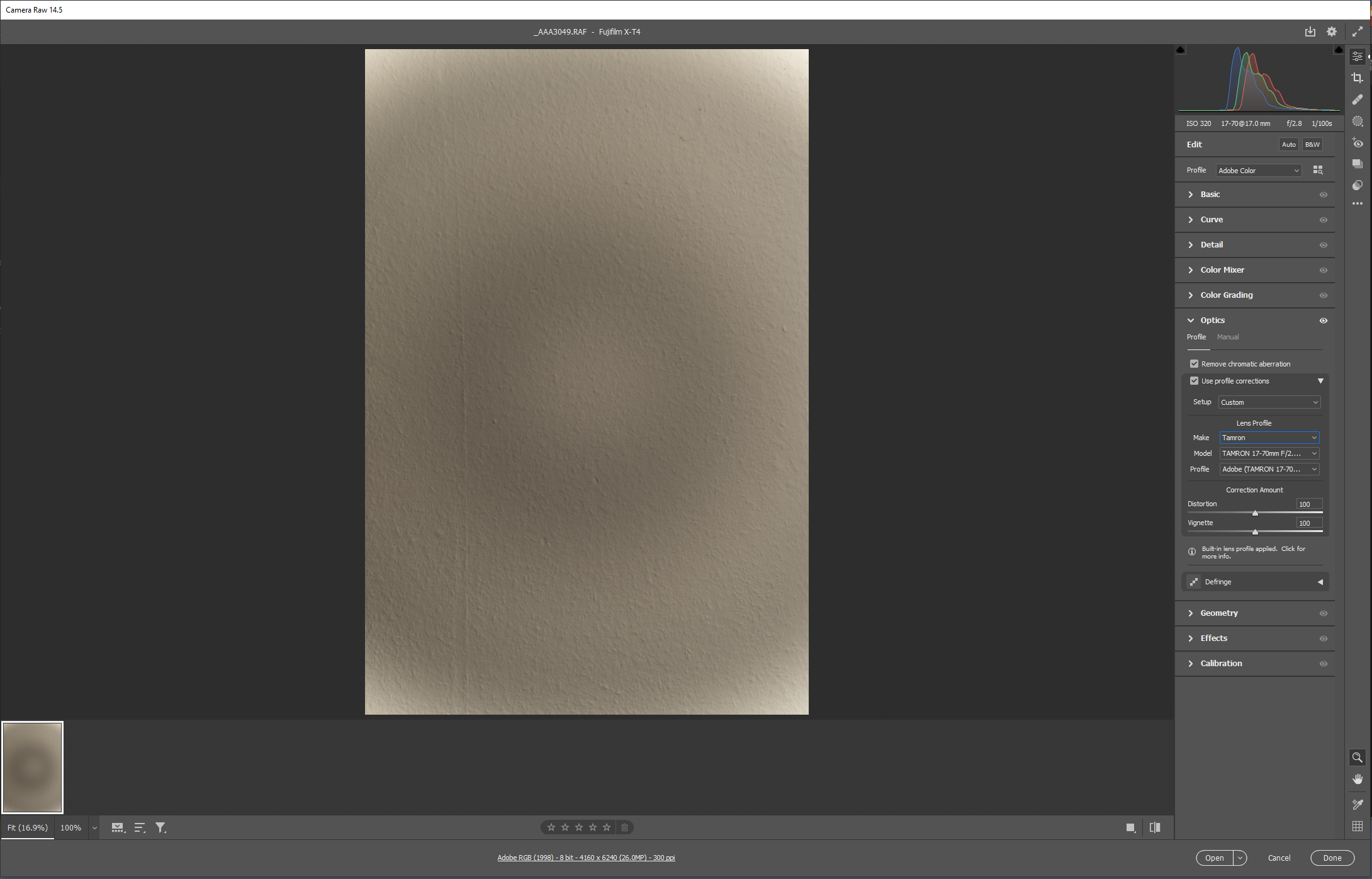Open the Presets panel
Screen dimensions: 1372x879
coord(1358,164)
